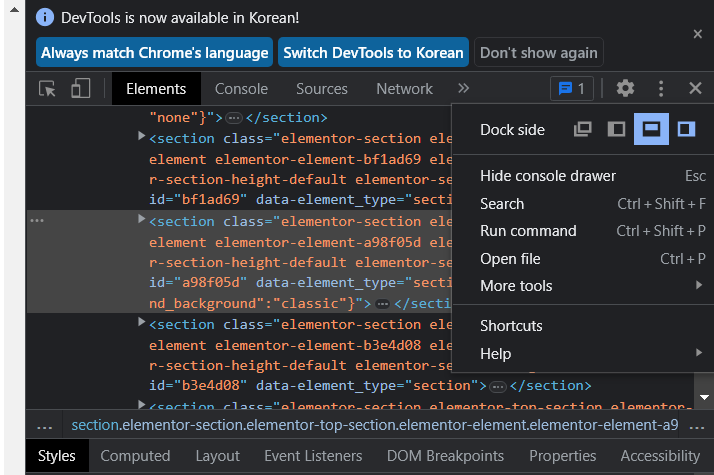Open the Accessibility pane tab

coord(660,456)
